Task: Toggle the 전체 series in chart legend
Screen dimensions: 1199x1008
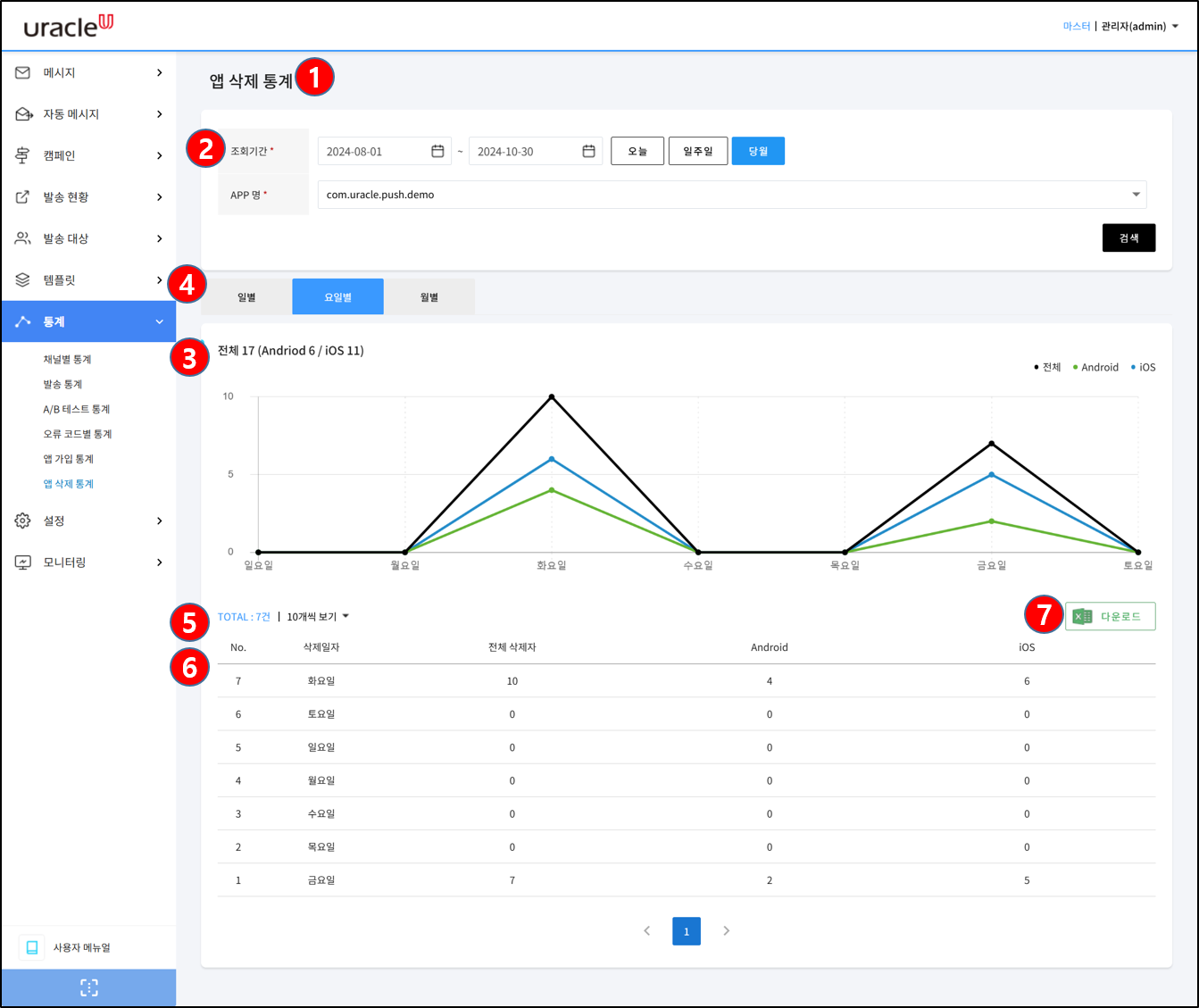Action: click(x=1047, y=367)
